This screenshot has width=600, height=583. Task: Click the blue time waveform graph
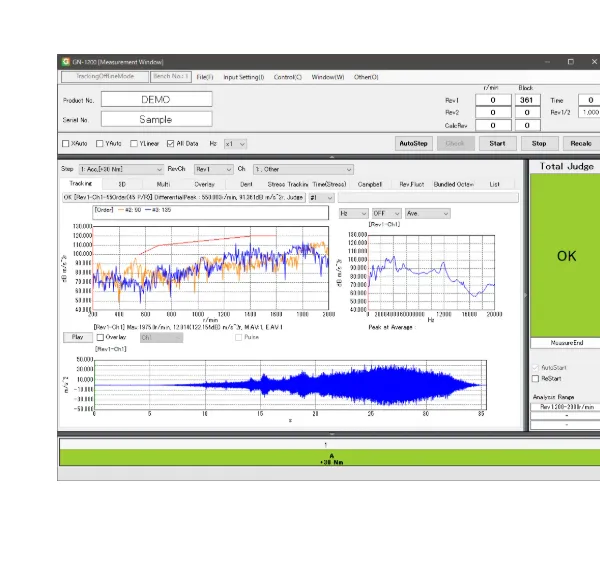(x=290, y=385)
